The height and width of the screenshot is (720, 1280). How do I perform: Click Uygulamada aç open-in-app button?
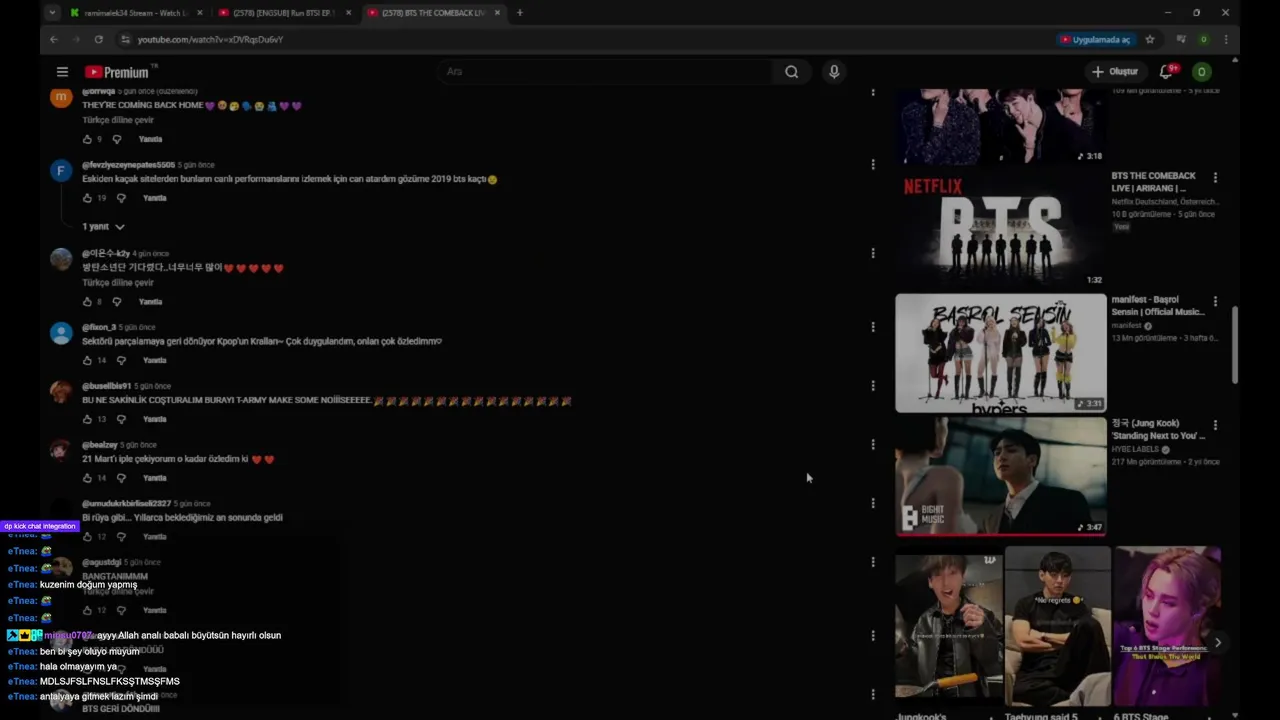tap(1095, 40)
